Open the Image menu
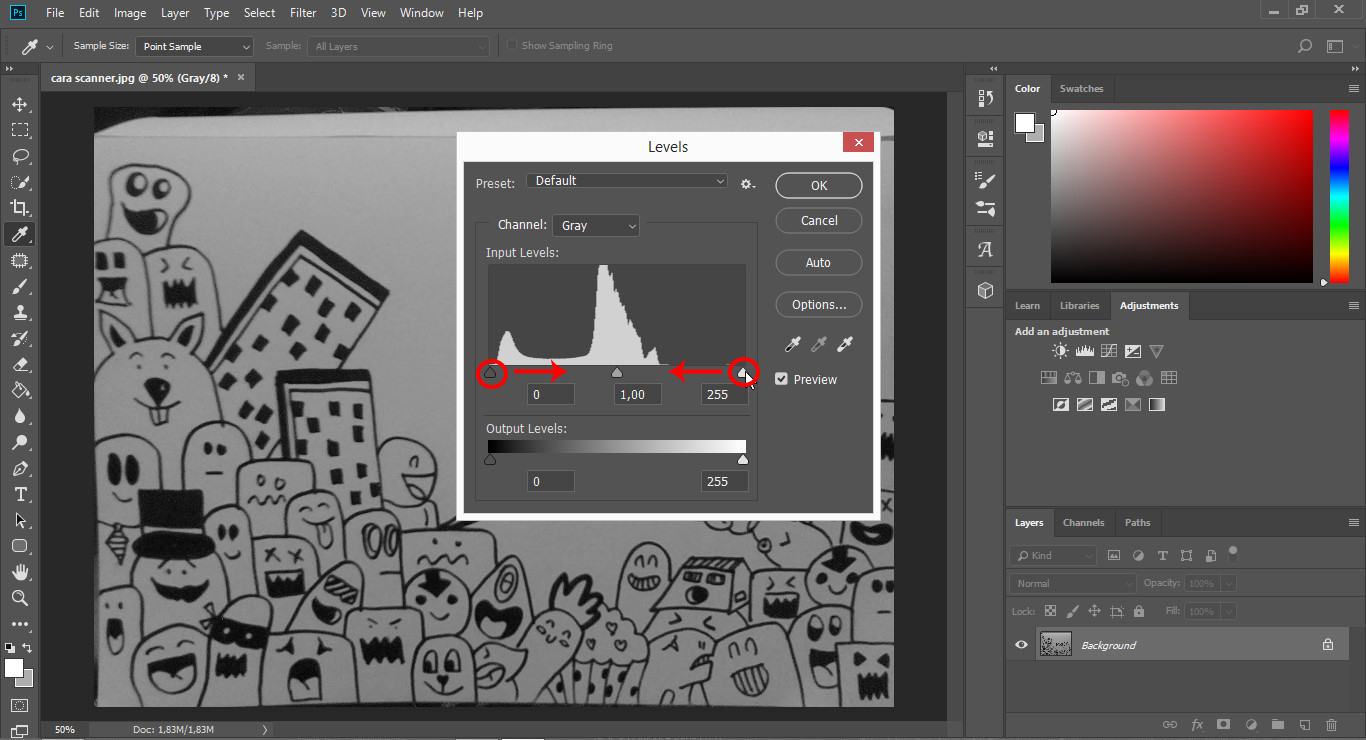Image resolution: width=1366 pixels, height=740 pixels. pyautogui.click(x=130, y=13)
